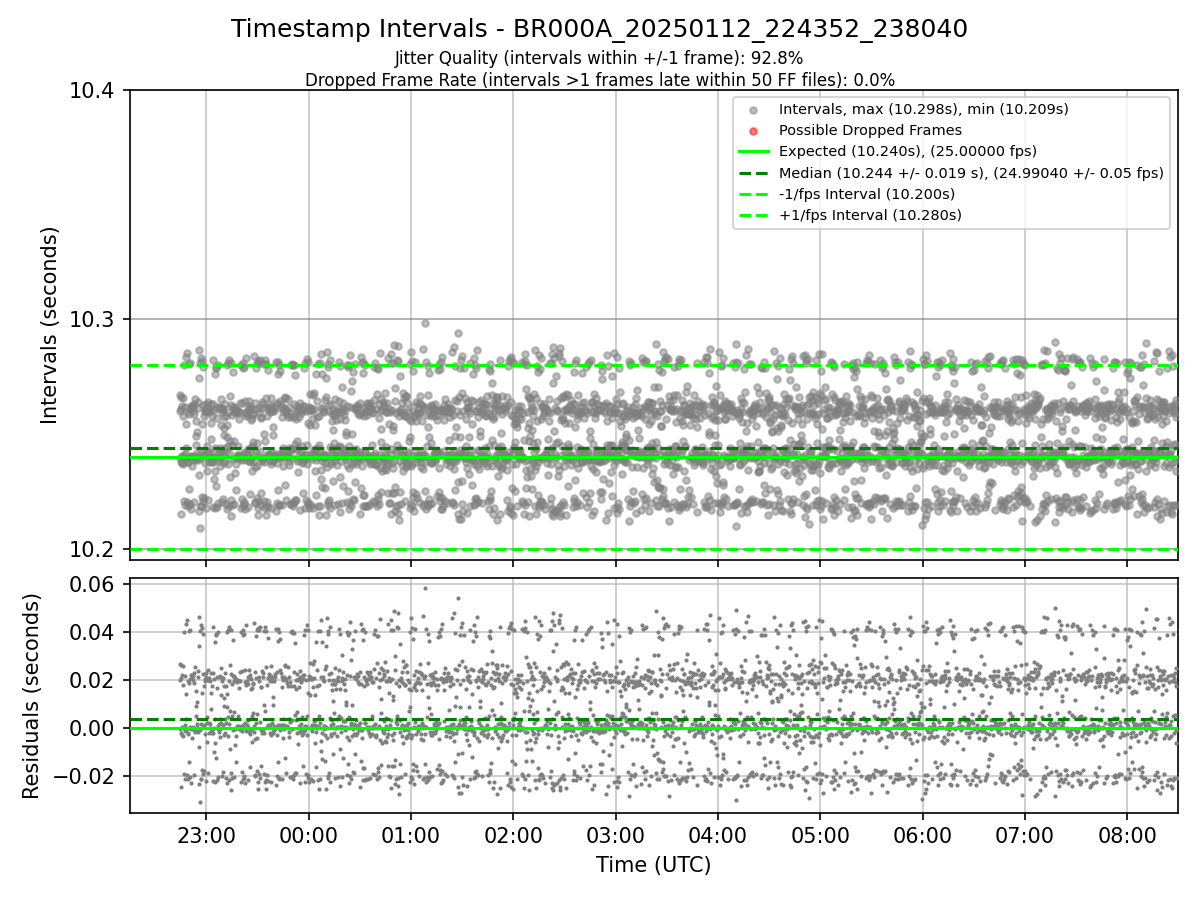Click the 'Time (UTC)' x-axis label

pos(653,865)
